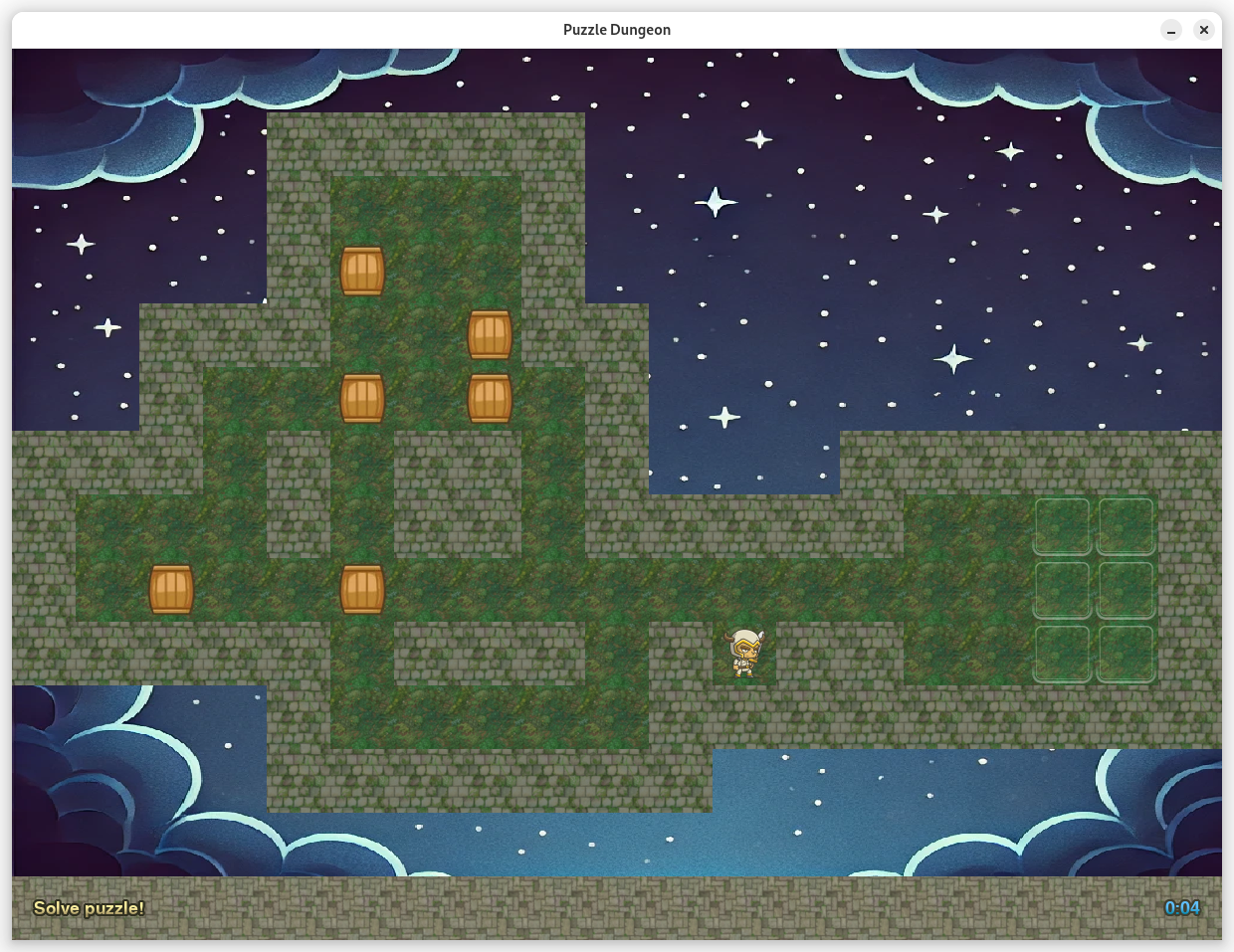Image resolution: width=1234 pixels, height=952 pixels.
Task: Close the Puzzle Dungeon window
Action: point(1204,30)
